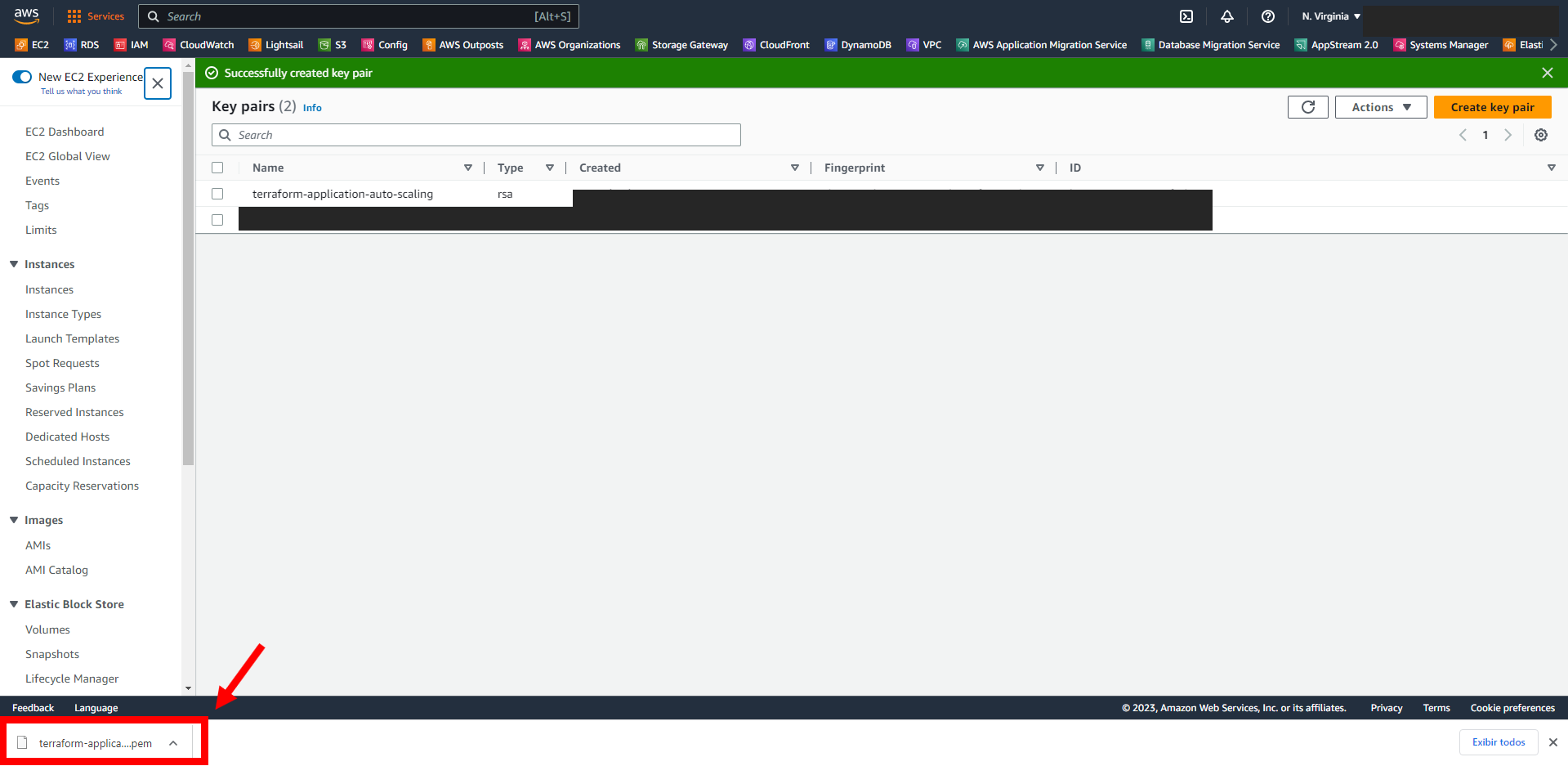The image size is (1568, 766).
Task: Close the downloads bar
Action: [1553, 742]
